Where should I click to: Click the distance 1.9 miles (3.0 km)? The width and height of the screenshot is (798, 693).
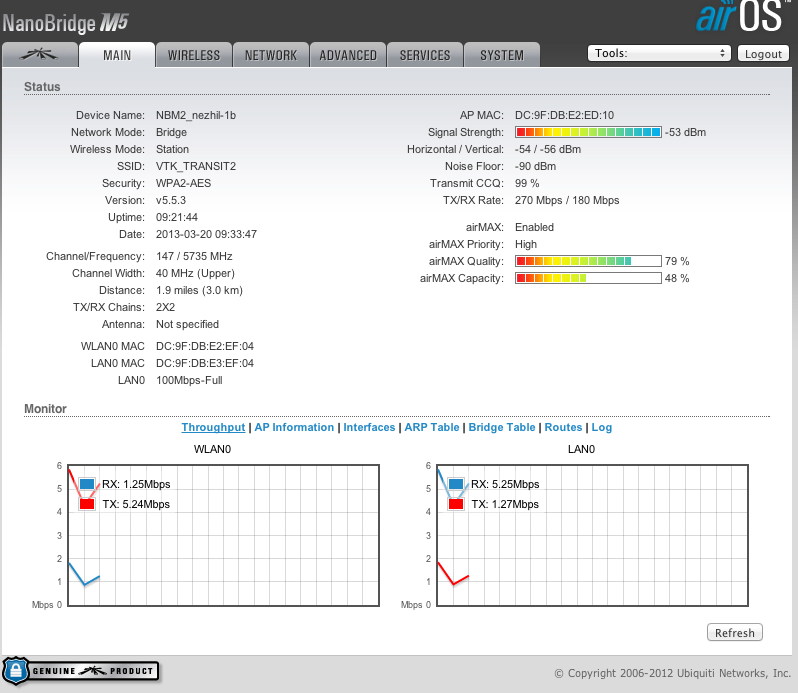click(199, 291)
